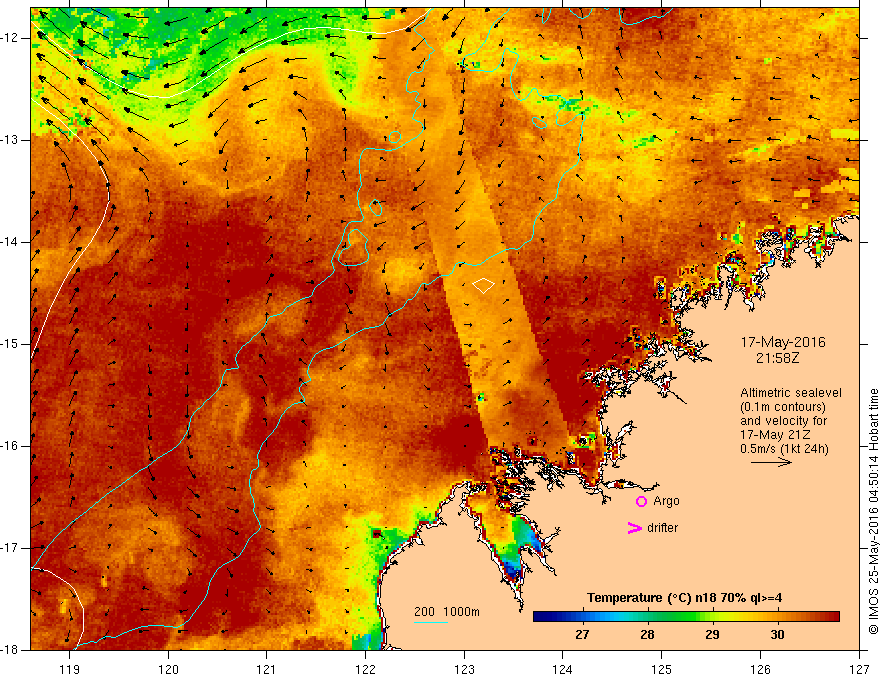Click the '27' color bar tick label

[x=582, y=635]
